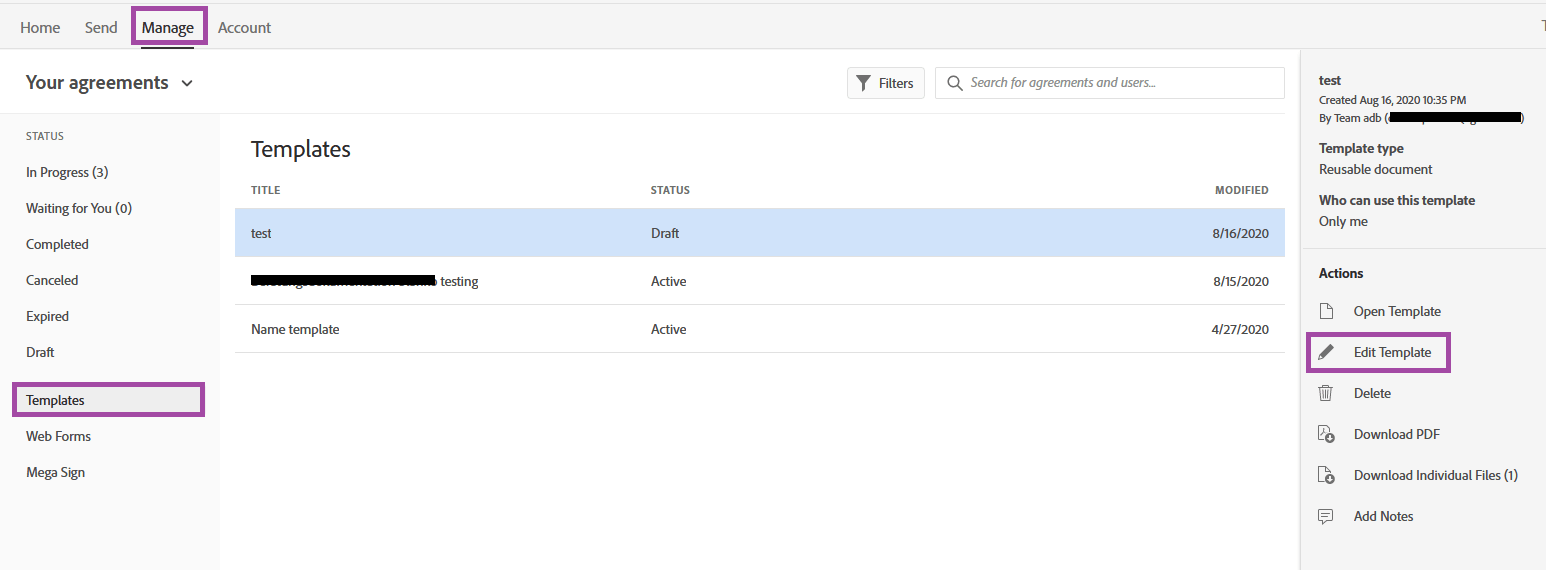Go to the Account tab
The height and width of the screenshot is (570, 1546).
tap(244, 27)
